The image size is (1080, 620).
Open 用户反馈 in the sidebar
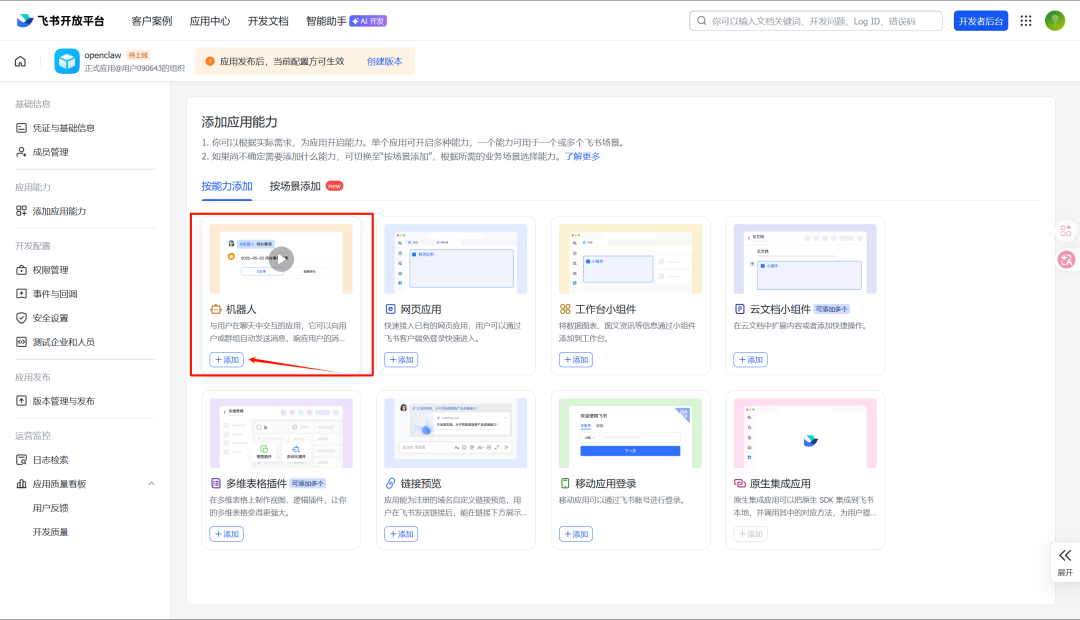[x=50, y=508]
